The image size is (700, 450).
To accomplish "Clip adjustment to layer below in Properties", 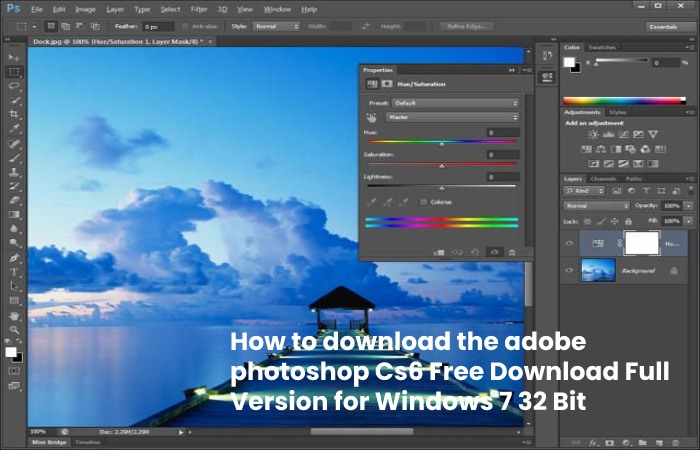I will click(439, 252).
